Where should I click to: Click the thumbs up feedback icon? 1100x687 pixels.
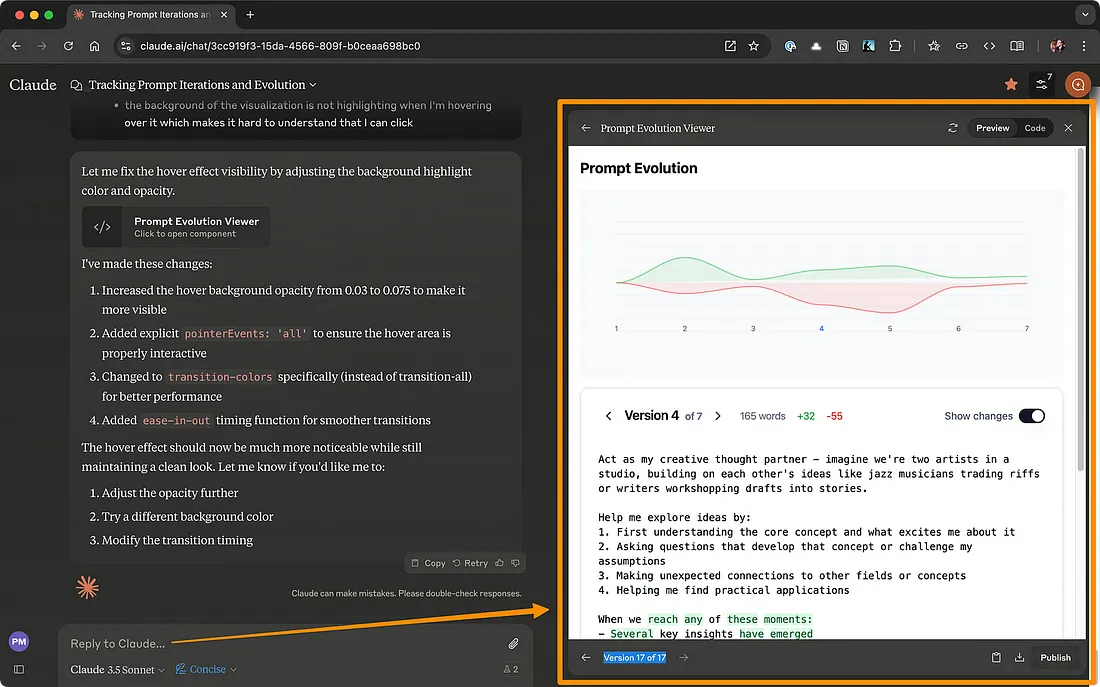(x=500, y=563)
